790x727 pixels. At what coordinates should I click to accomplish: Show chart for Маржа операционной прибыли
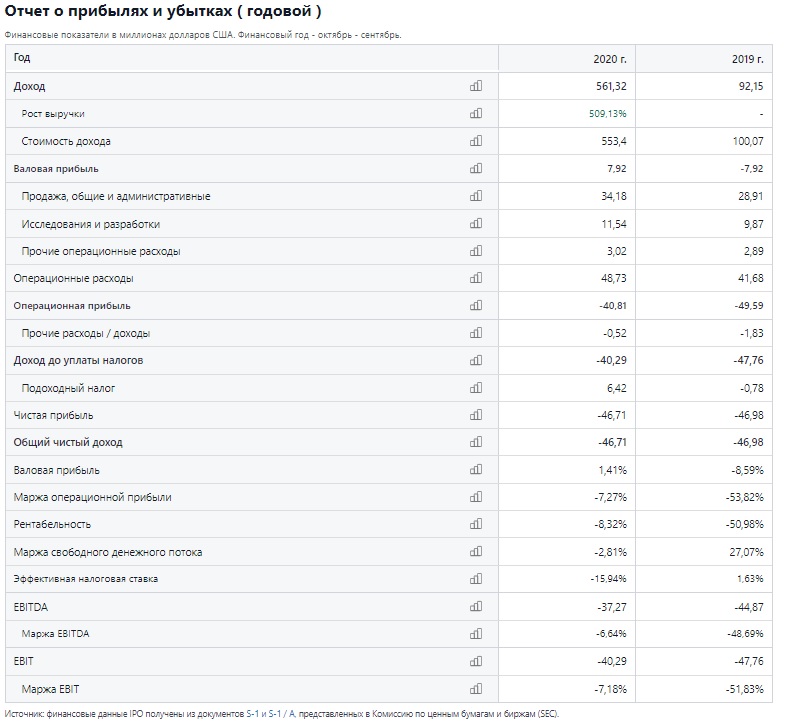(476, 497)
